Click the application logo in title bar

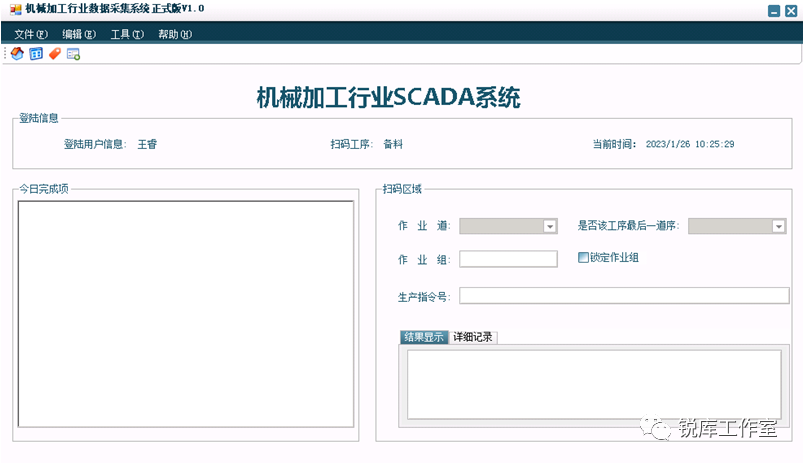pyautogui.click(x=16, y=9)
